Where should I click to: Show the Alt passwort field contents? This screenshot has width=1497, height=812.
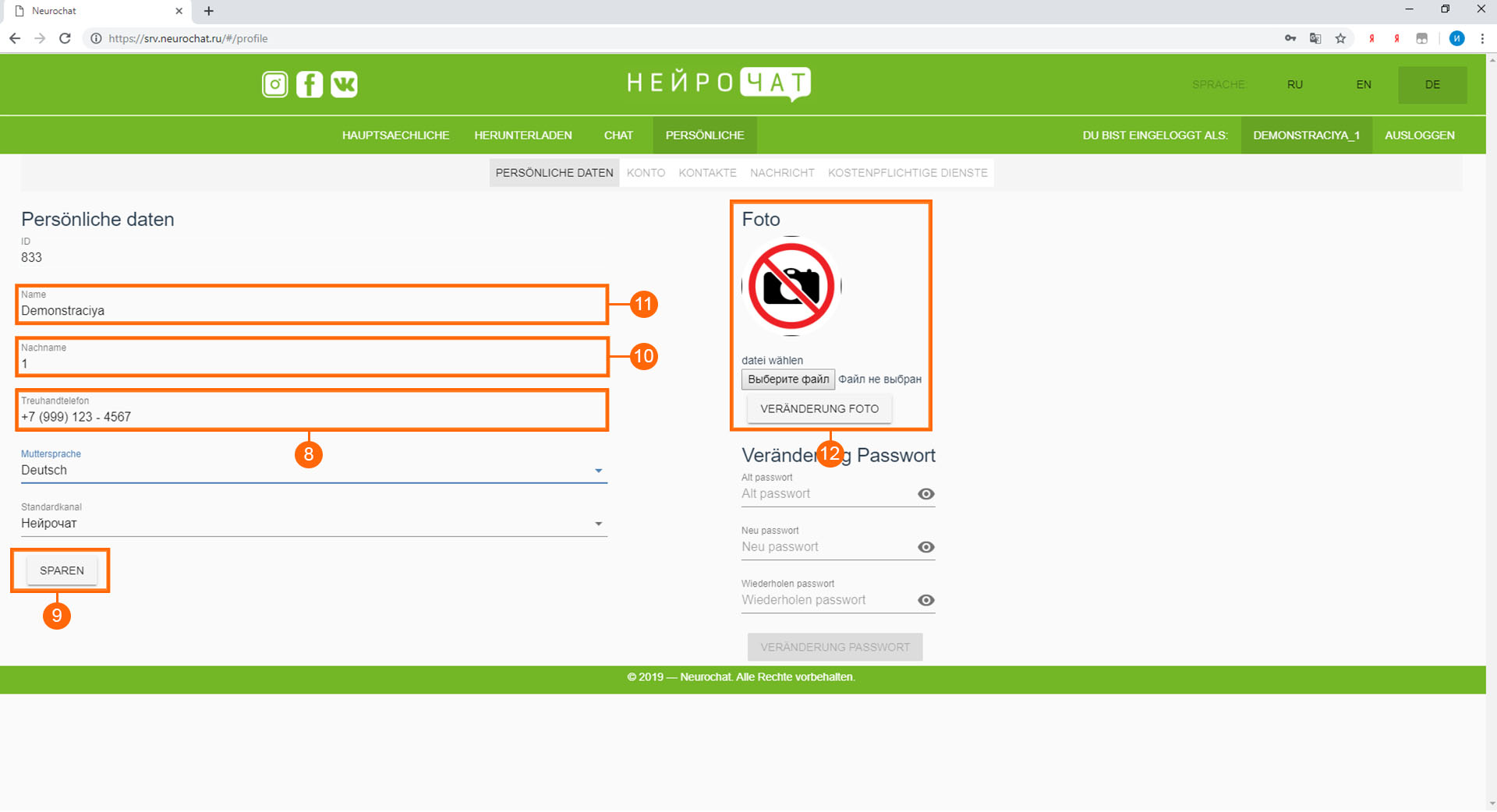tap(925, 494)
